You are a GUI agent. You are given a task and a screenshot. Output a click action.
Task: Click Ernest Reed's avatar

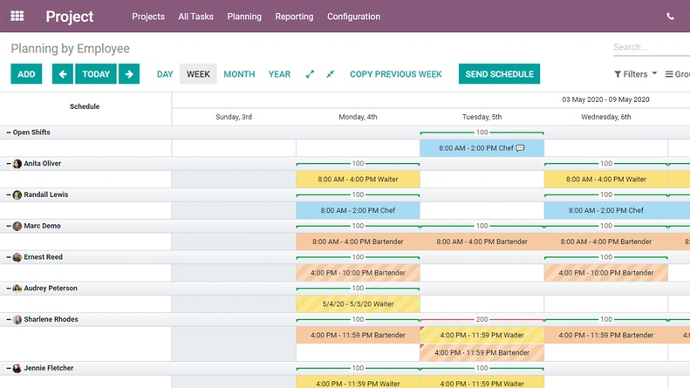click(x=17, y=257)
